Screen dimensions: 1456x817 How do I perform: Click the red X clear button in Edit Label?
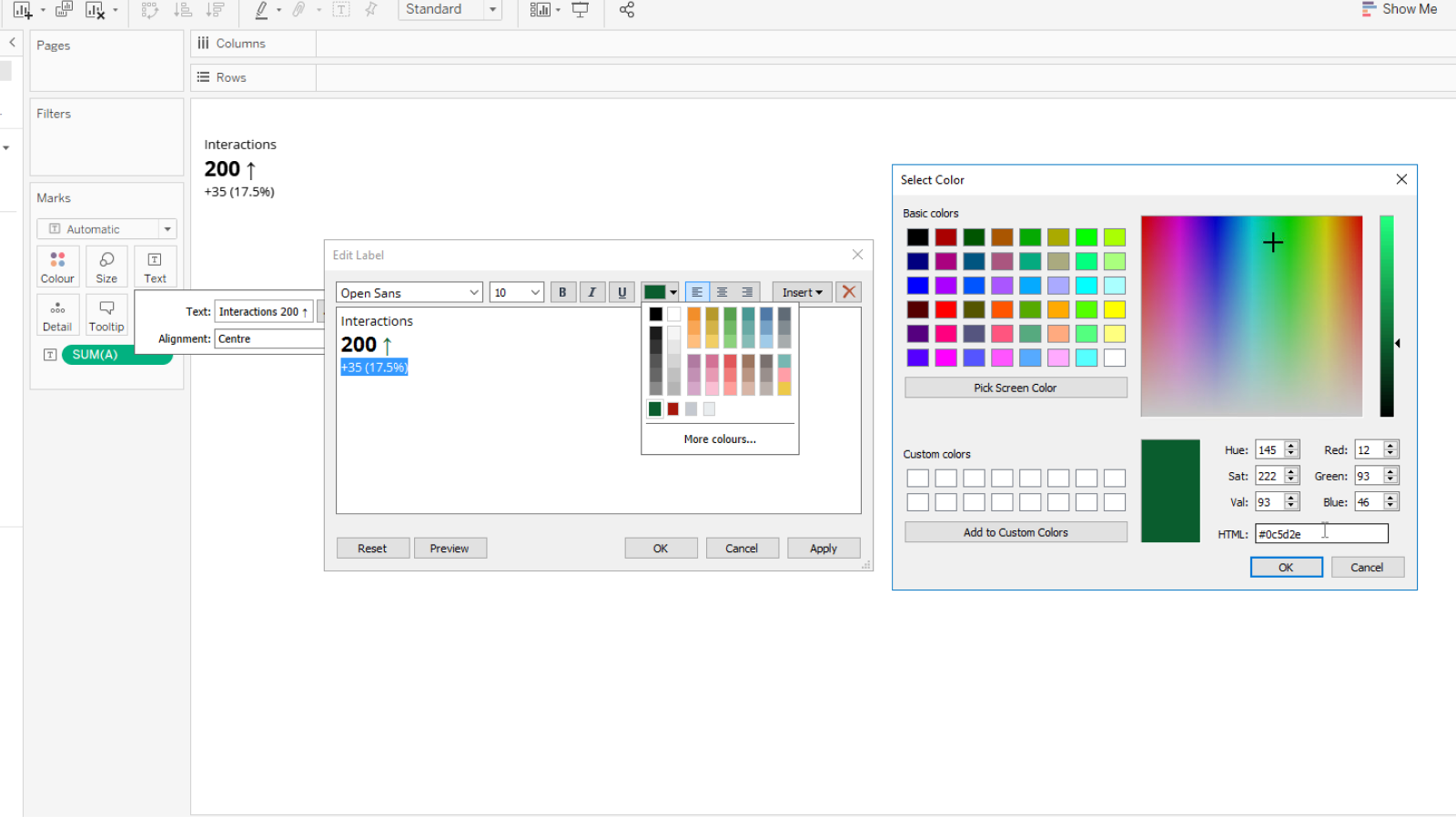point(849,293)
